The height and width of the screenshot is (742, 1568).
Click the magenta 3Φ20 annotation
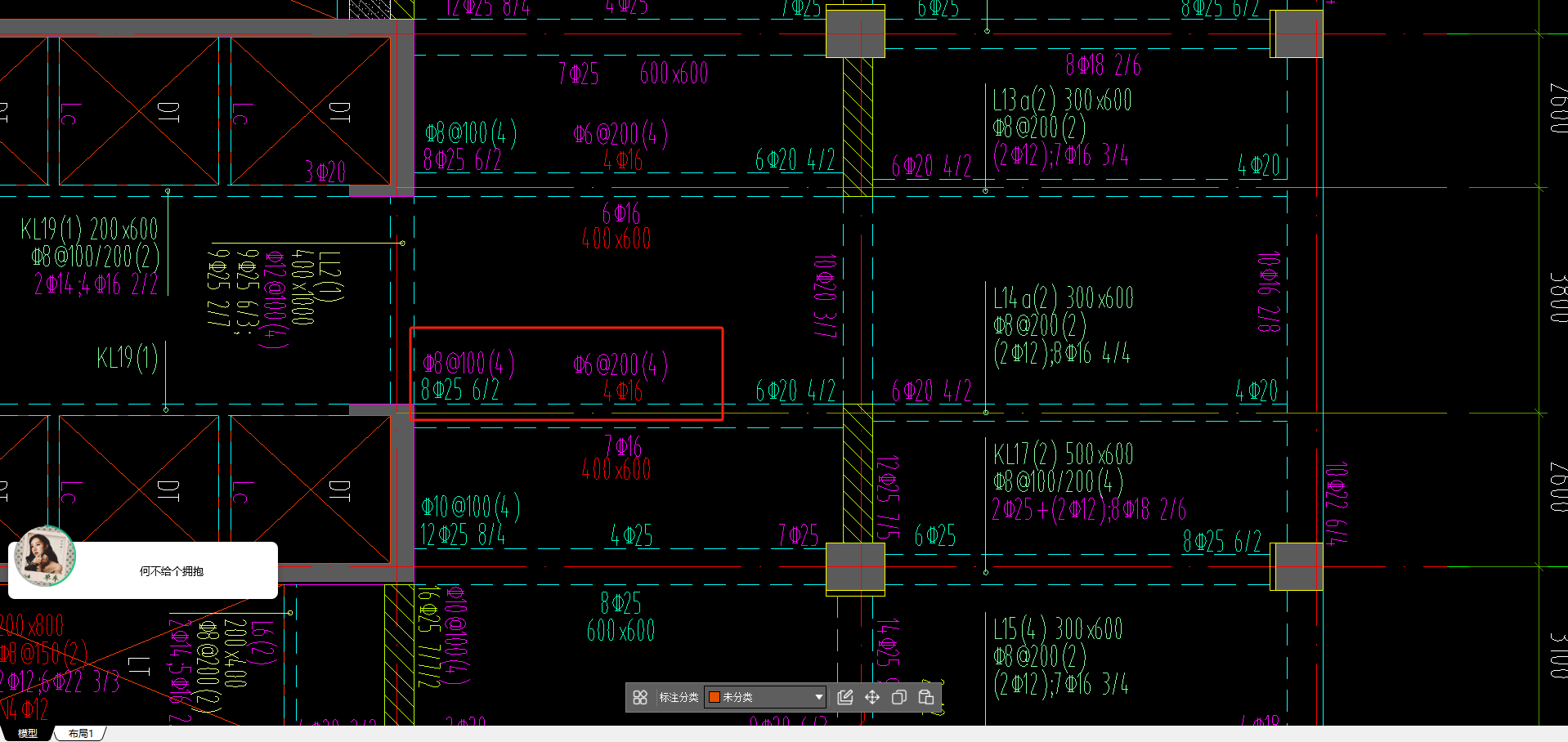point(325,172)
